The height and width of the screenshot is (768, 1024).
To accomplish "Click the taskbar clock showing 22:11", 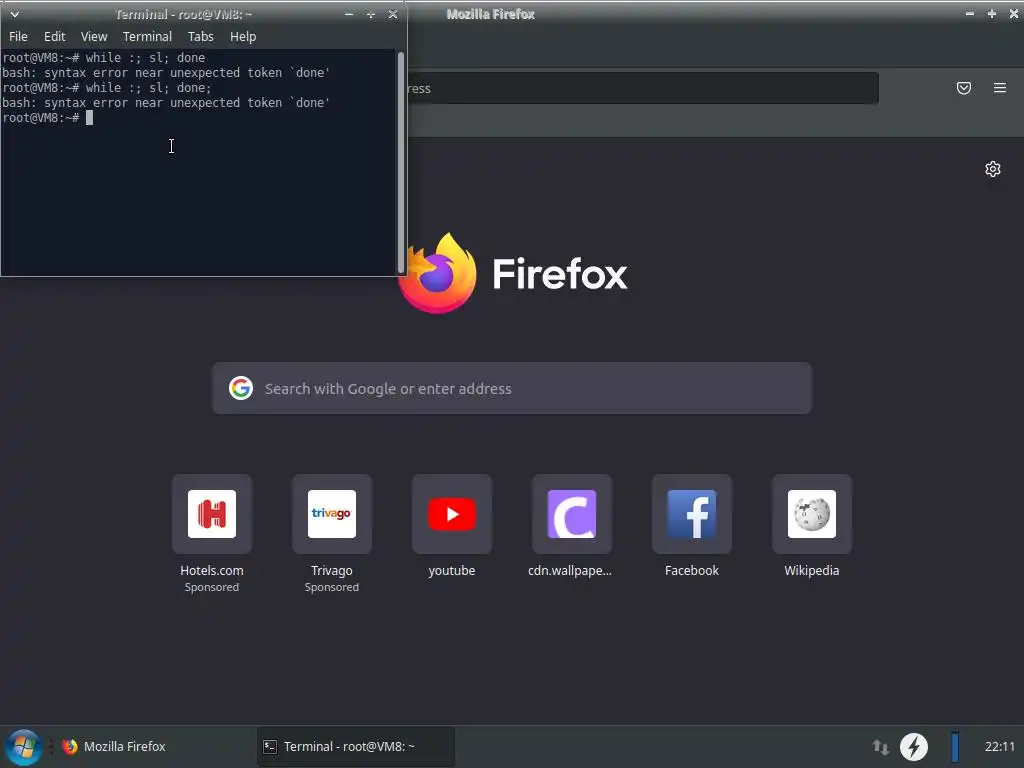I will [x=999, y=746].
